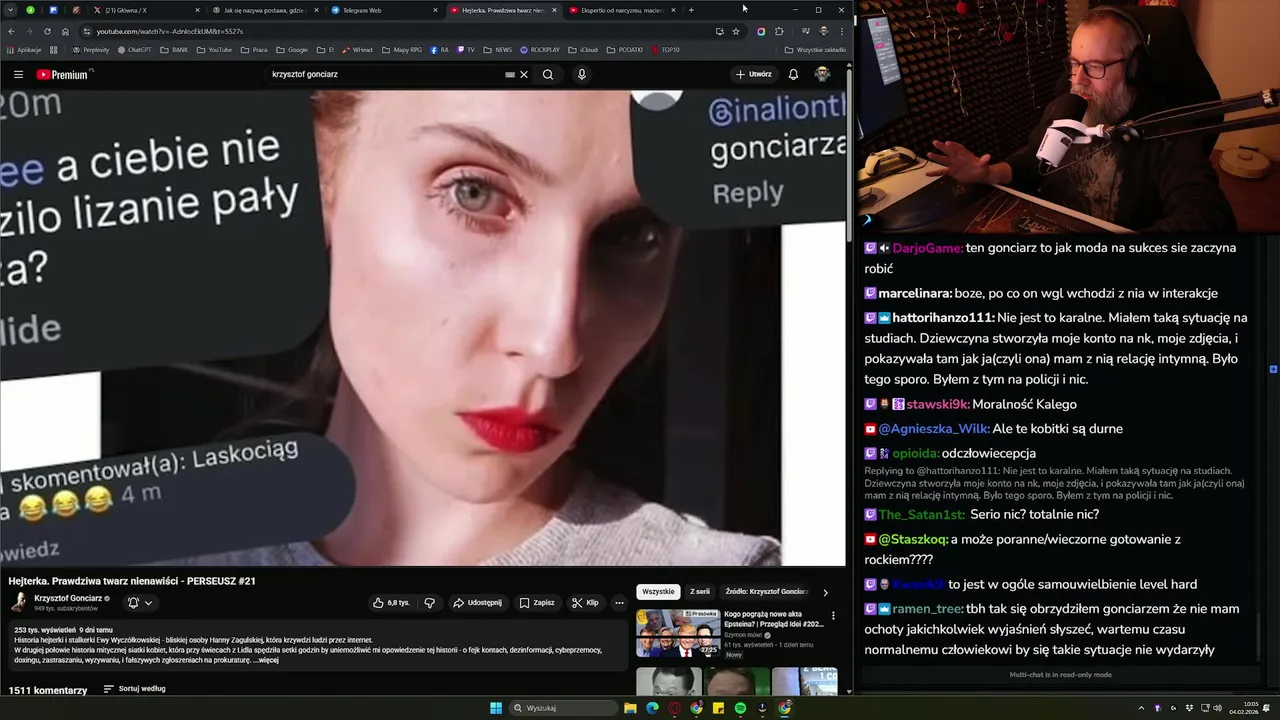Open the Perplexity bookmark
Viewport: 1280px width, 720px height.
(x=92, y=49)
